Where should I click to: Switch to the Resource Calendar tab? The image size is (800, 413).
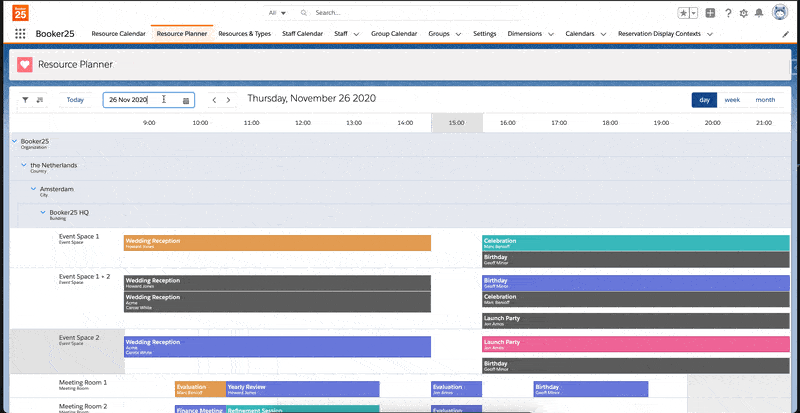click(x=118, y=34)
